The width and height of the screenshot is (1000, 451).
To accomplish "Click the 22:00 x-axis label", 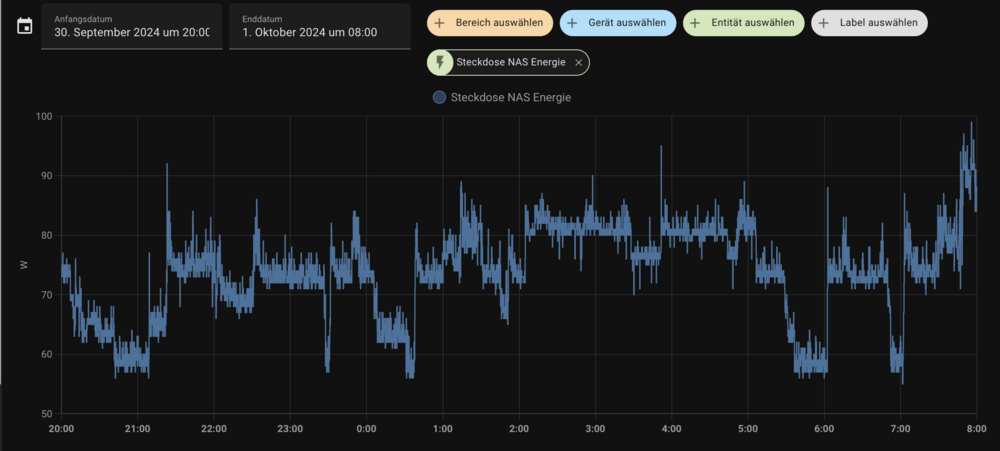I will coord(214,429).
